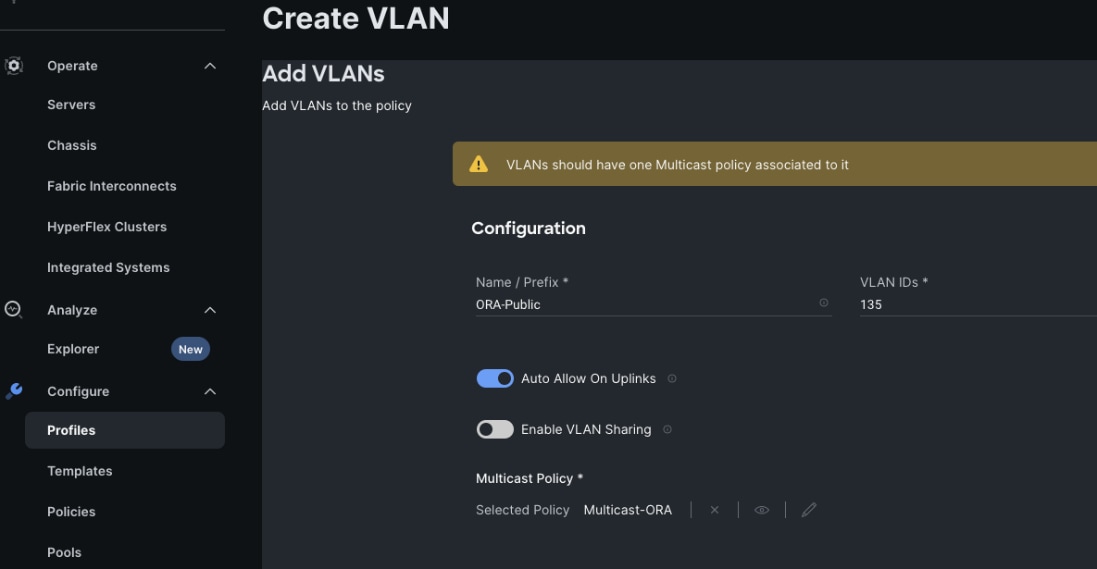Image resolution: width=1097 pixels, height=569 pixels.
Task: Click info icon next to Enable VLAN Sharing
Action: point(667,430)
